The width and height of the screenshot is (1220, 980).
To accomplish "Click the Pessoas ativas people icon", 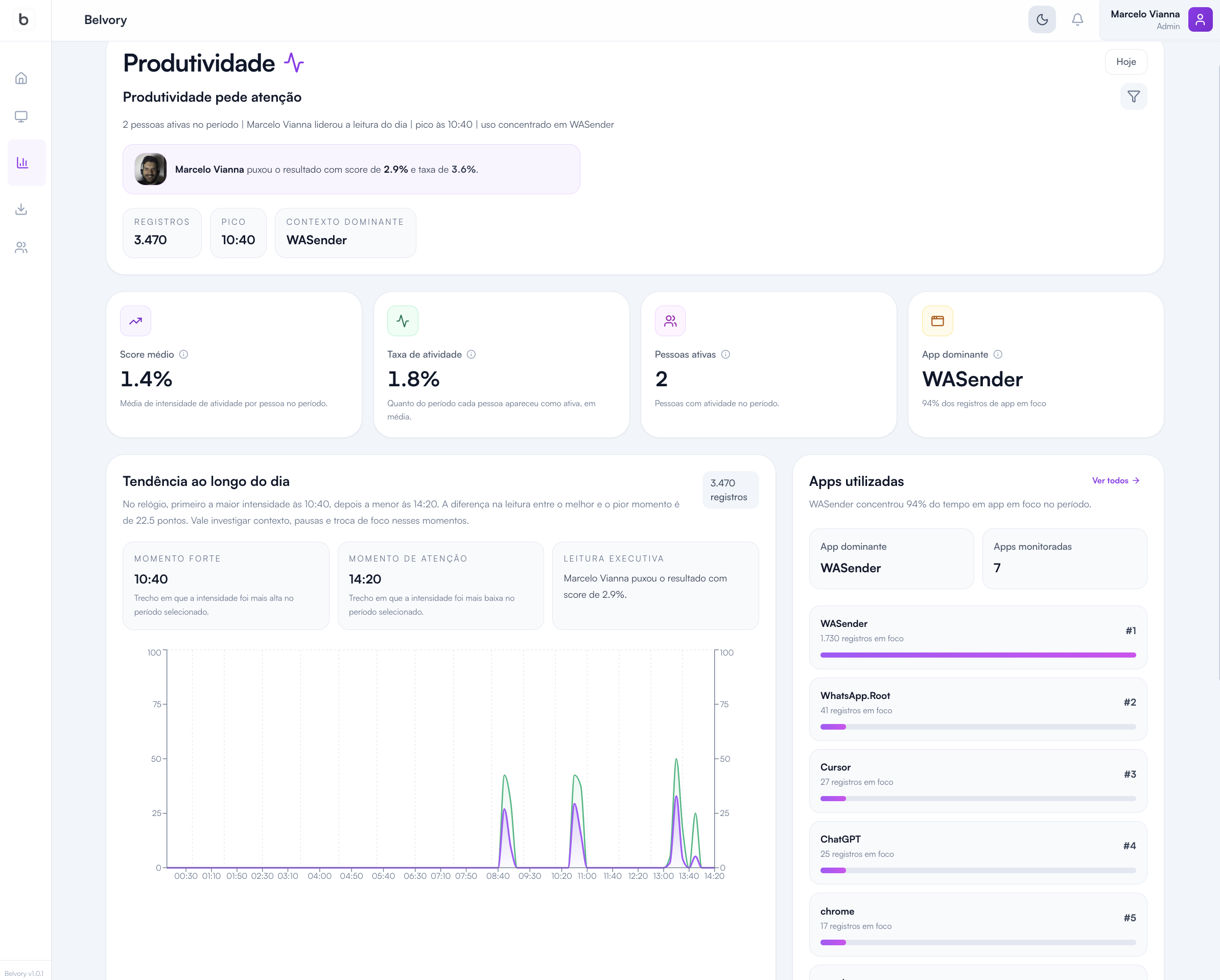I will [x=670, y=321].
